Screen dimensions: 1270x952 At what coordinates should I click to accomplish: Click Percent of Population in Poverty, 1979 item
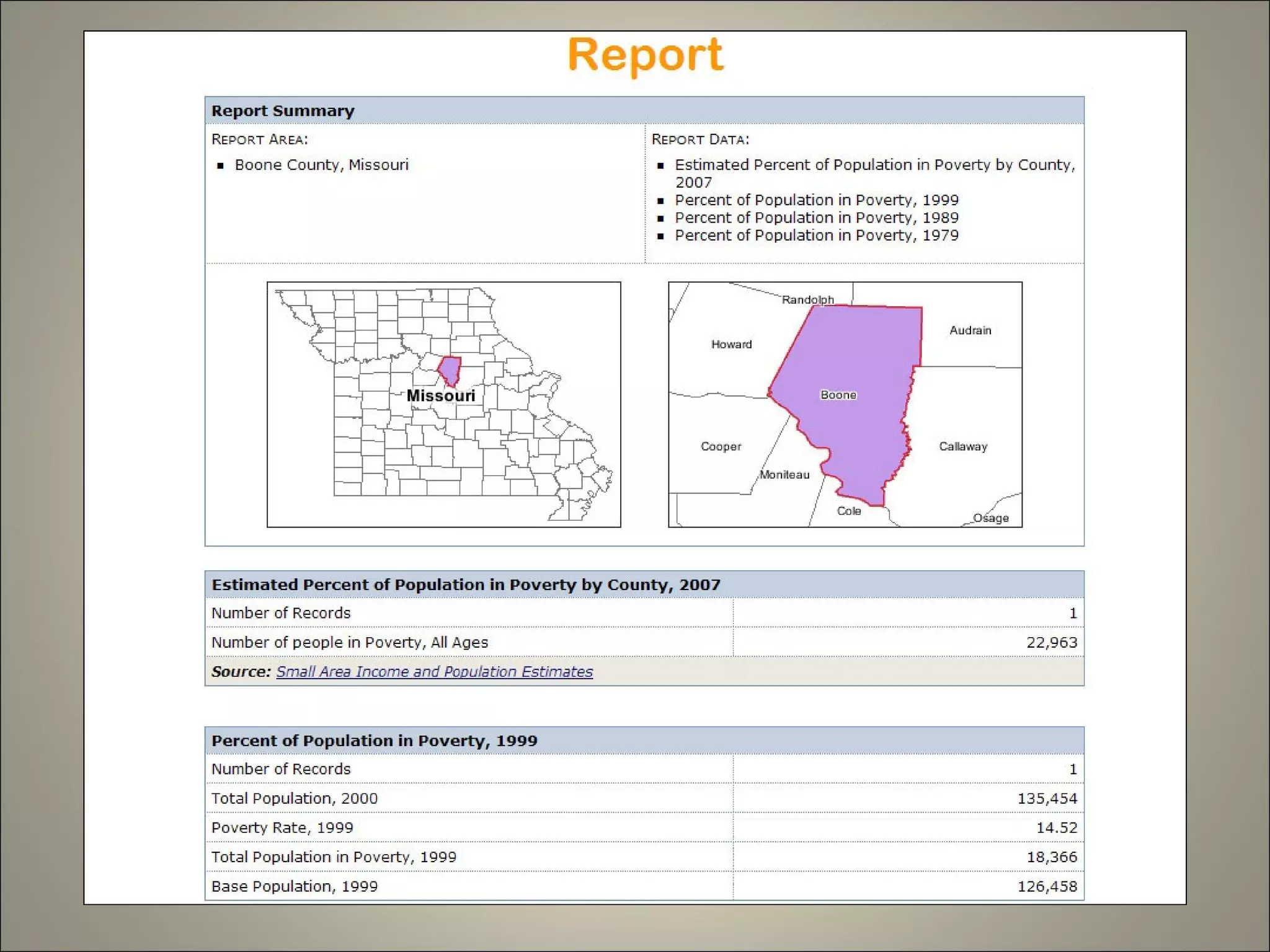[816, 236]
